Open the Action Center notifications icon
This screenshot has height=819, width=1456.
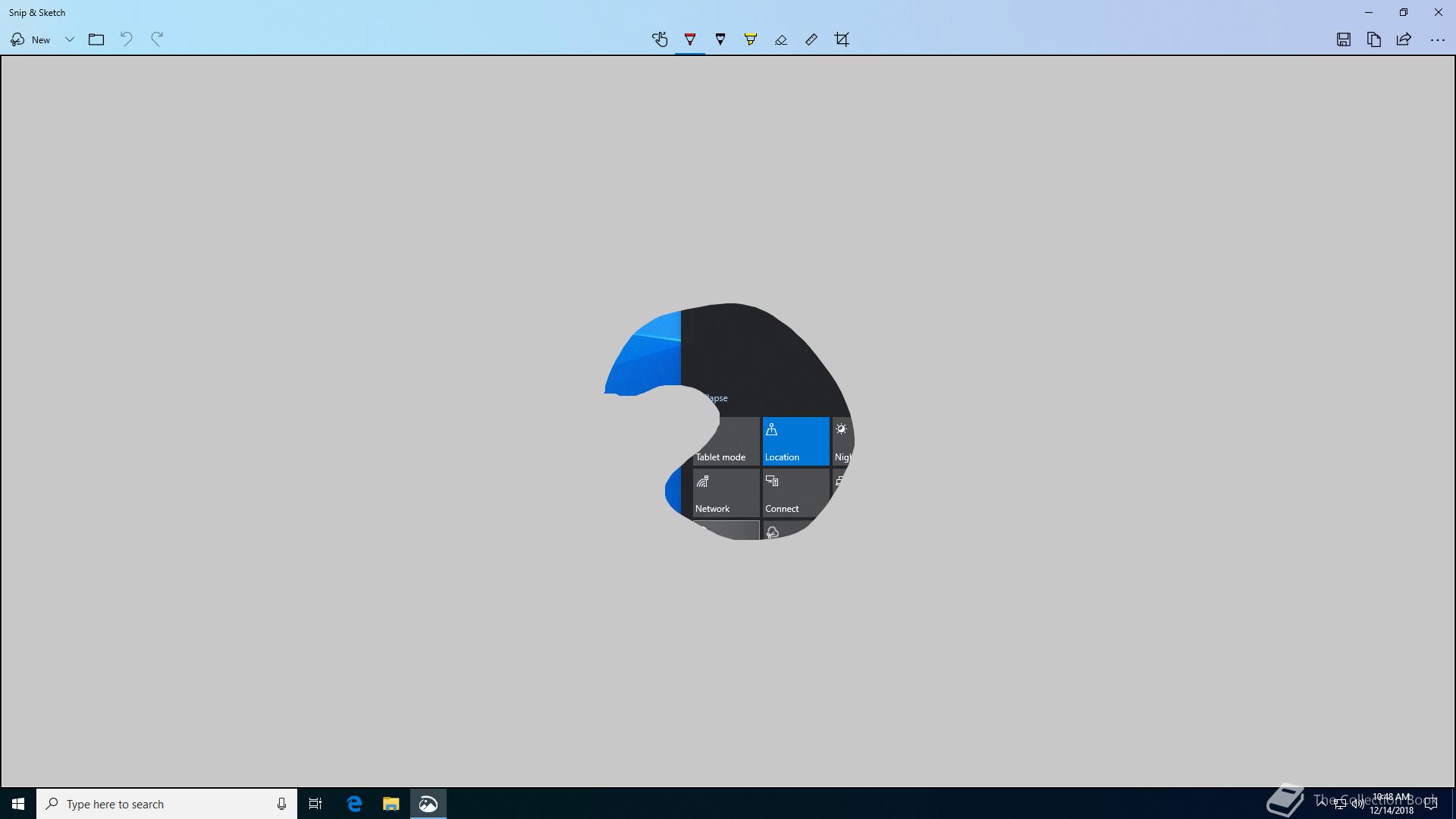pyautogui.click(x=1431, y=804)
